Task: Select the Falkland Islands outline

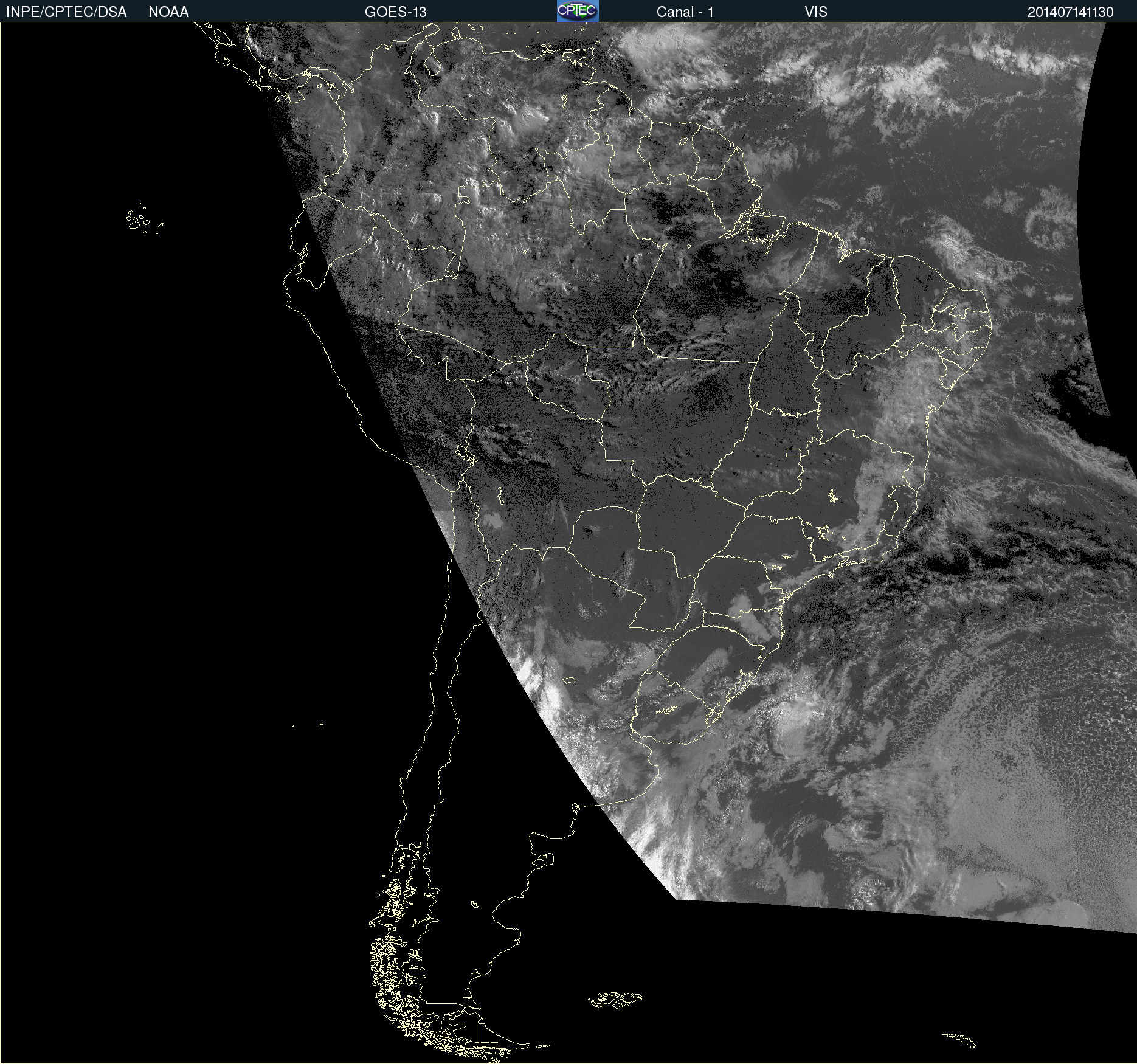Action: pos(615,1000)
